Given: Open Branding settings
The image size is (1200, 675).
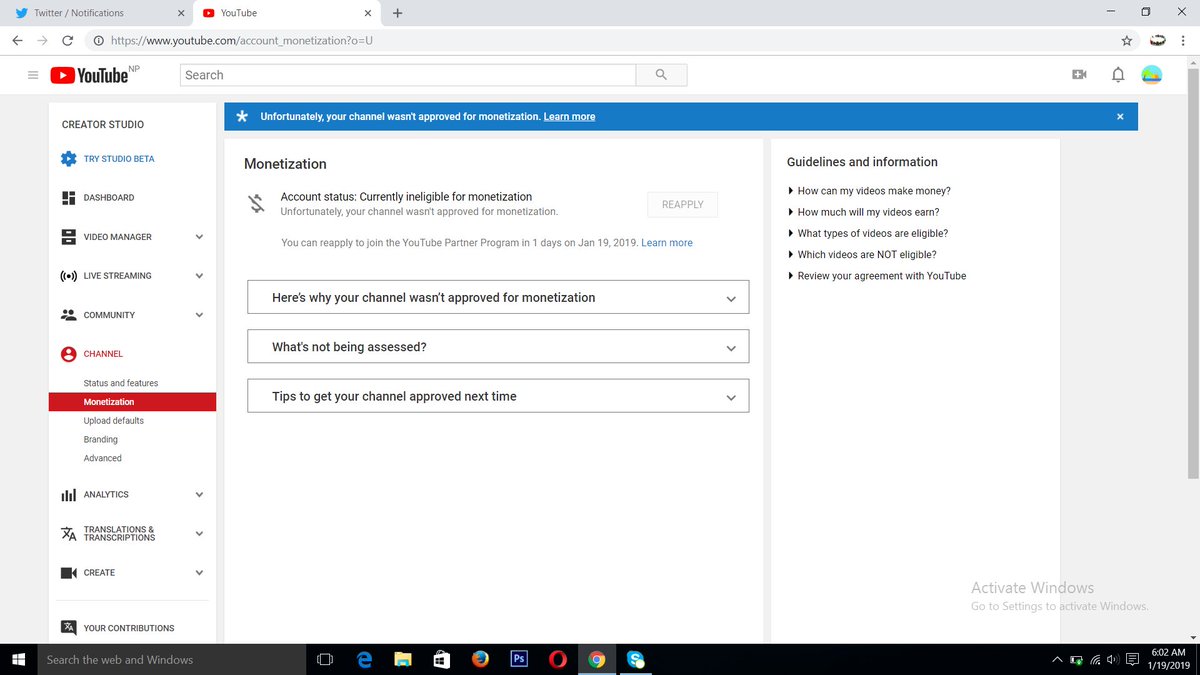Looking at the screenshot, I should coord(100,440).
